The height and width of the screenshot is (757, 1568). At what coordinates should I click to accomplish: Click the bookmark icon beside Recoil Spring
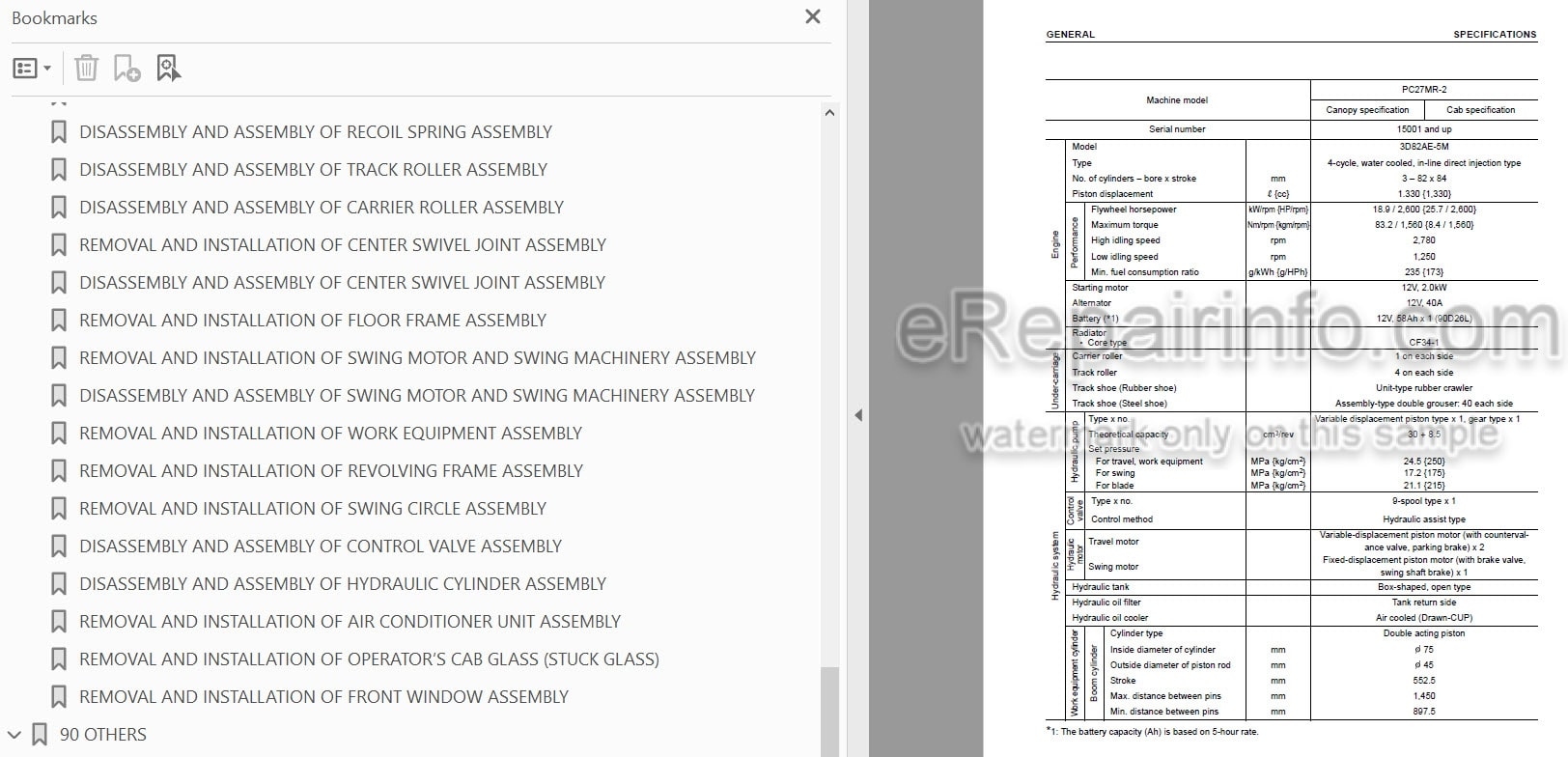pyautogui.click(x=59, y=132)
